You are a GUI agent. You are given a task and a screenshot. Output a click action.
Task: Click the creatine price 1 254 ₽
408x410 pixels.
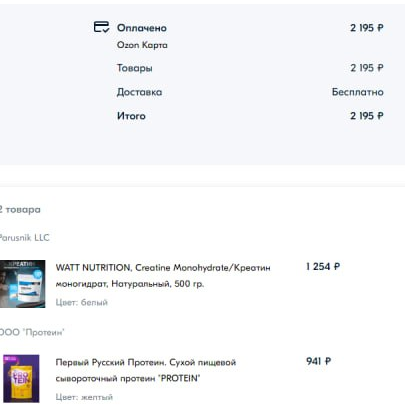click(323, 267)
